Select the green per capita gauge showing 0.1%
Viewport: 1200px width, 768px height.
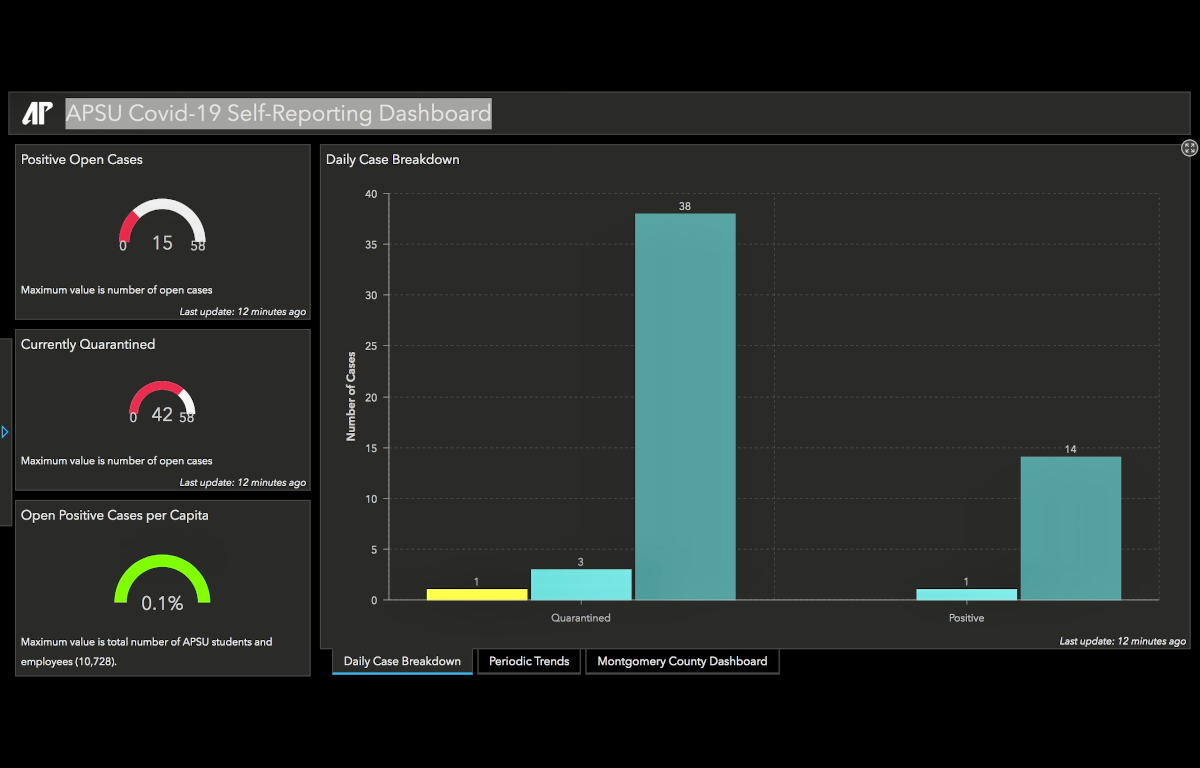coord(162,583)
